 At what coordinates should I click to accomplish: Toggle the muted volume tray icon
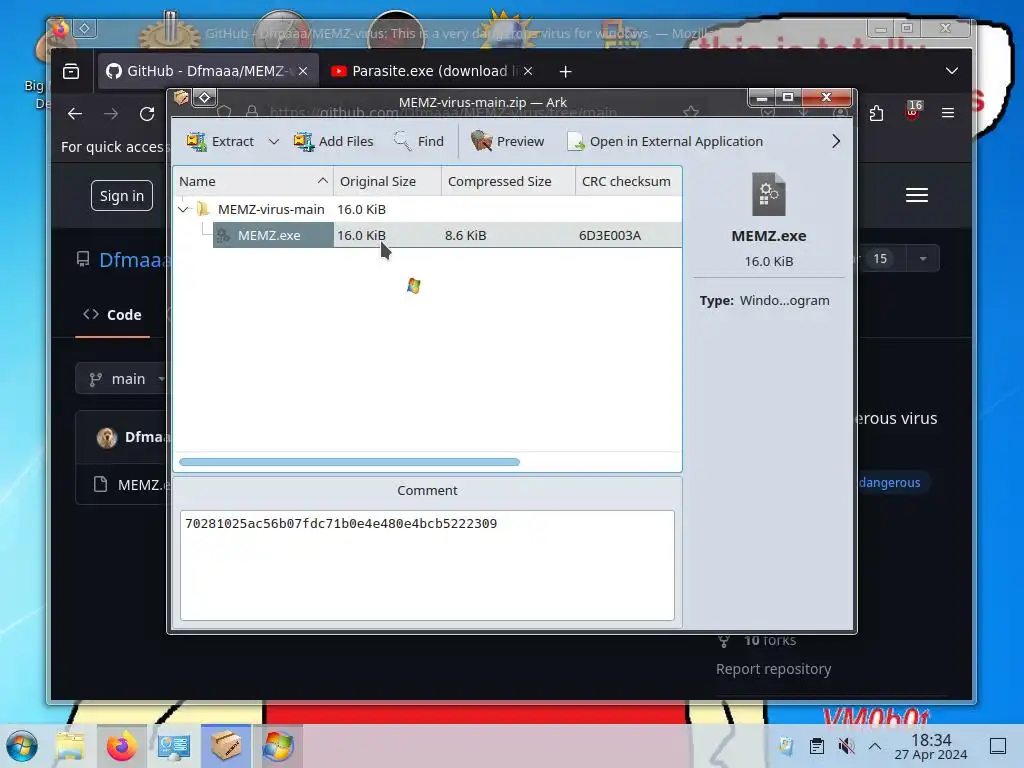click(846, 746)
